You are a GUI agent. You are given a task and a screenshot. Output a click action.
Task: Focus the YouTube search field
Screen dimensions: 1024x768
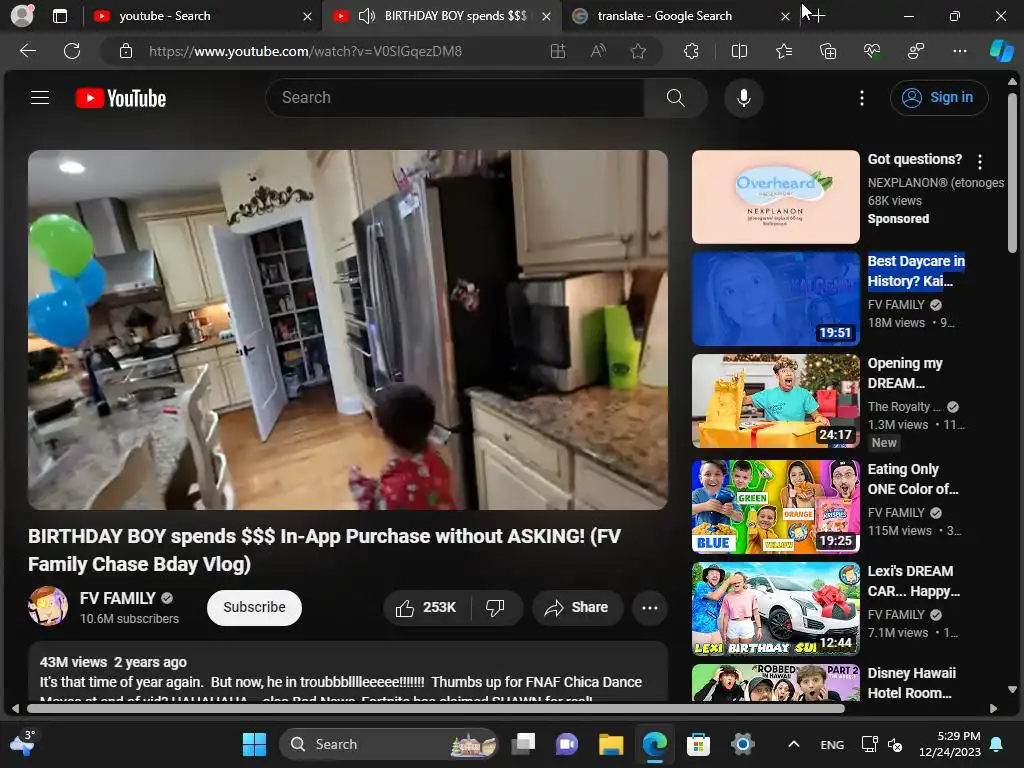455,98
